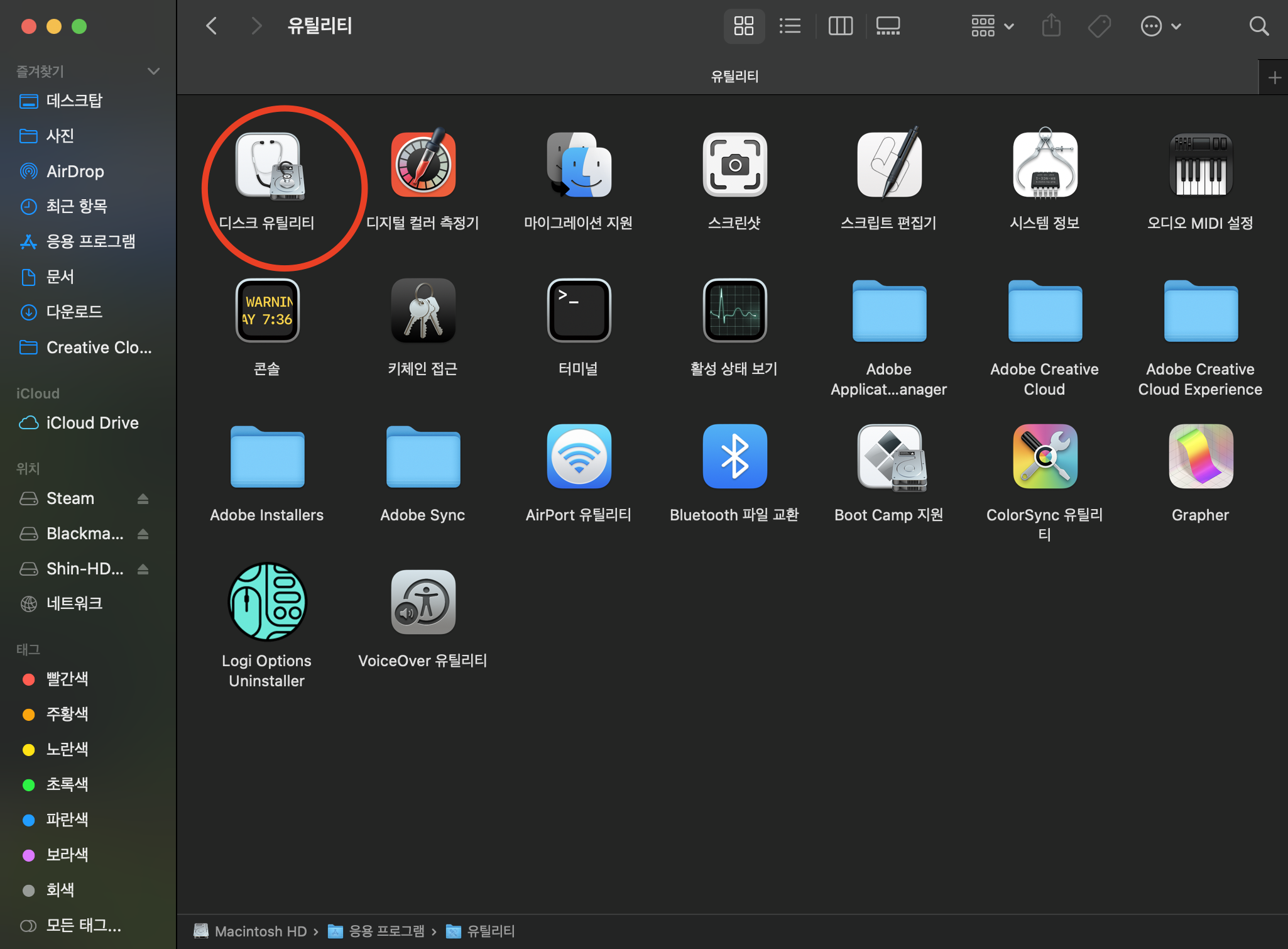The height and width of the screenshot is (949, 1288).
Task: Switch to list view mode
Action: tap(790, 26)
